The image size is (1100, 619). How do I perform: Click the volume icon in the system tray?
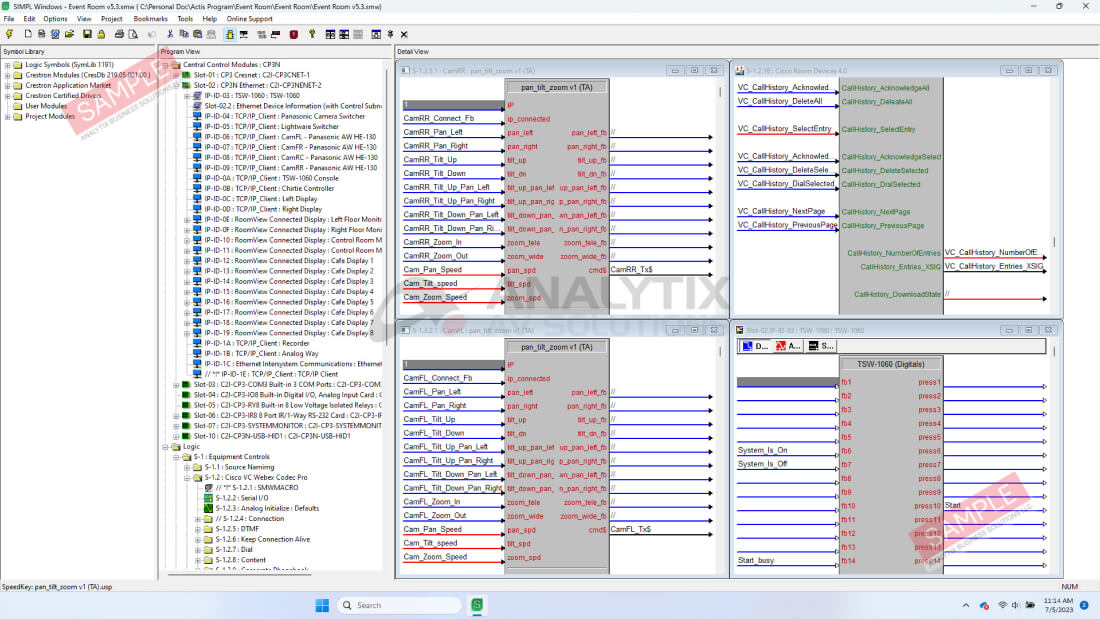point(1015,605)
